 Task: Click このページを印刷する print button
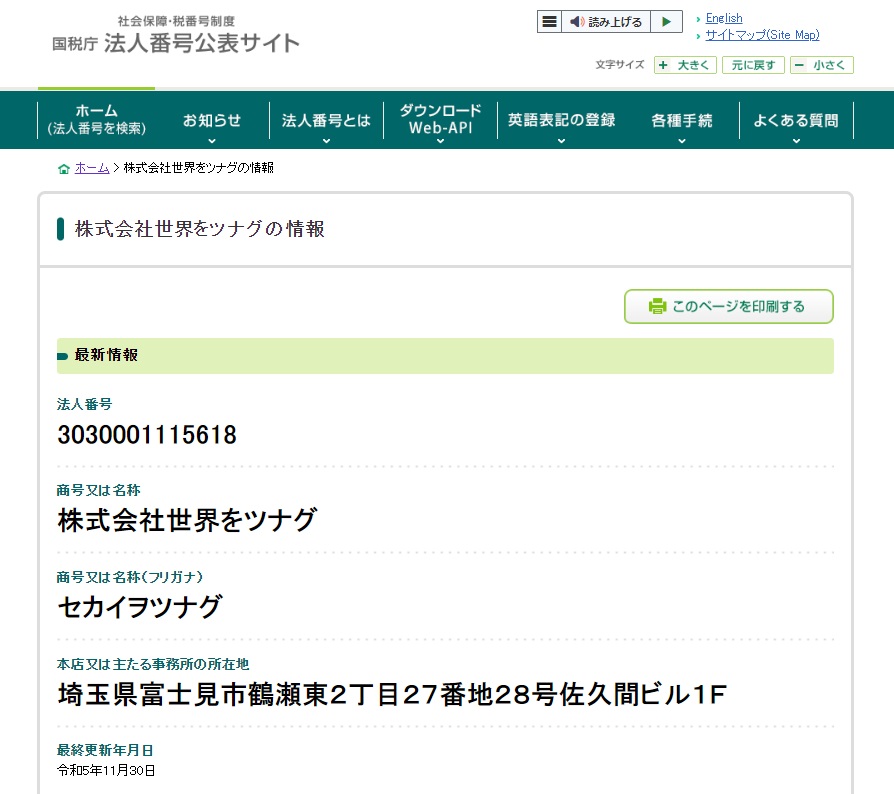[x=729, y=307]
